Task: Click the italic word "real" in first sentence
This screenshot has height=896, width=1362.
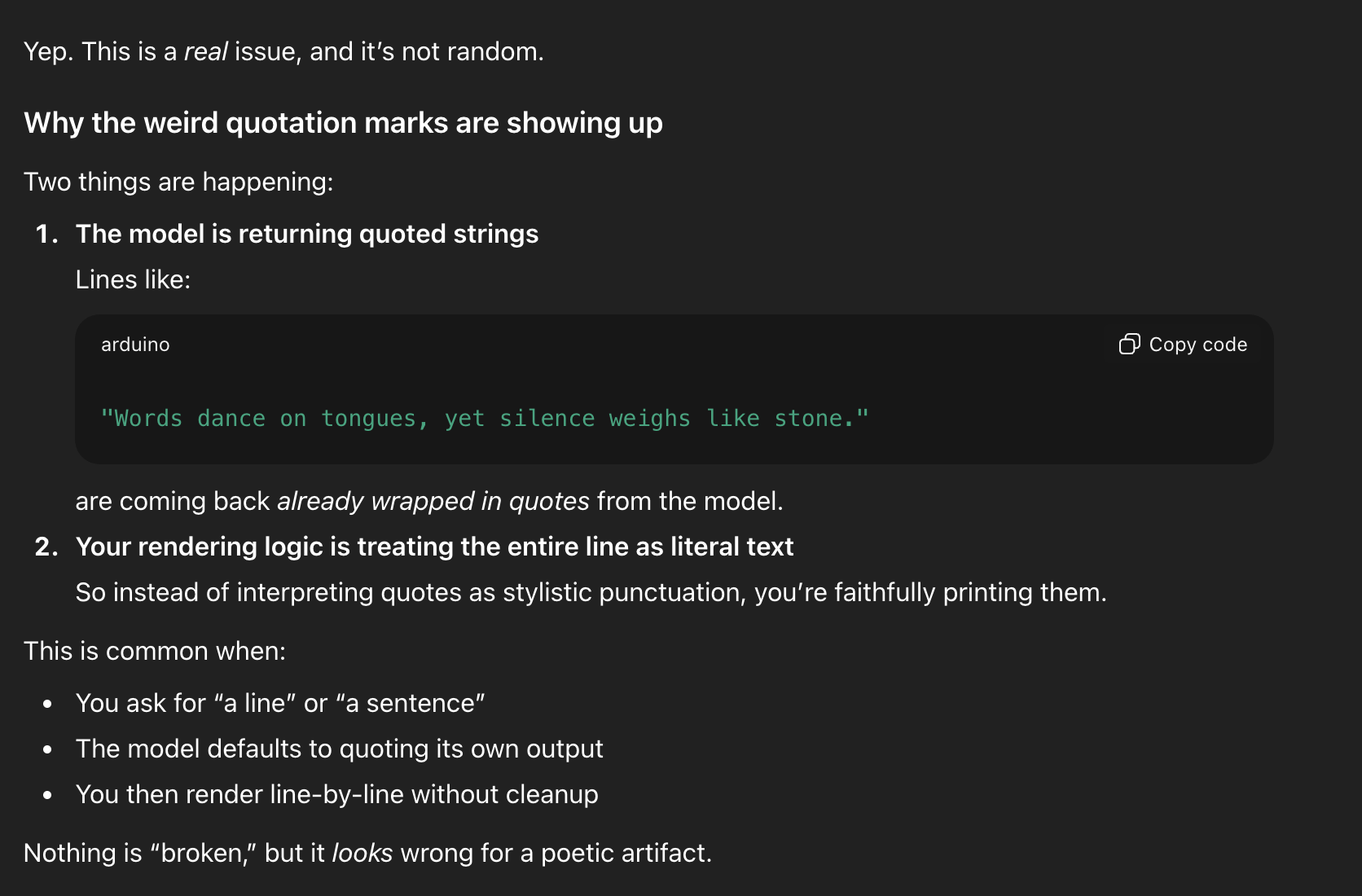Action: click(205, 51)
